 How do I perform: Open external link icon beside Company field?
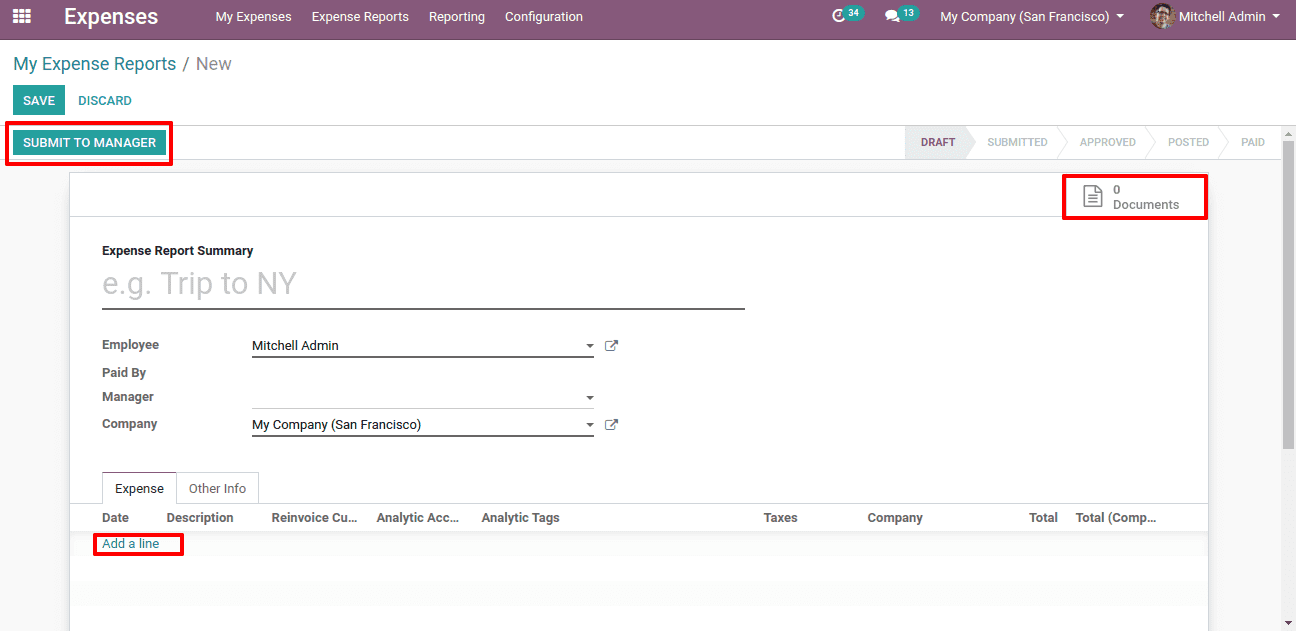(x=612, y=425)
